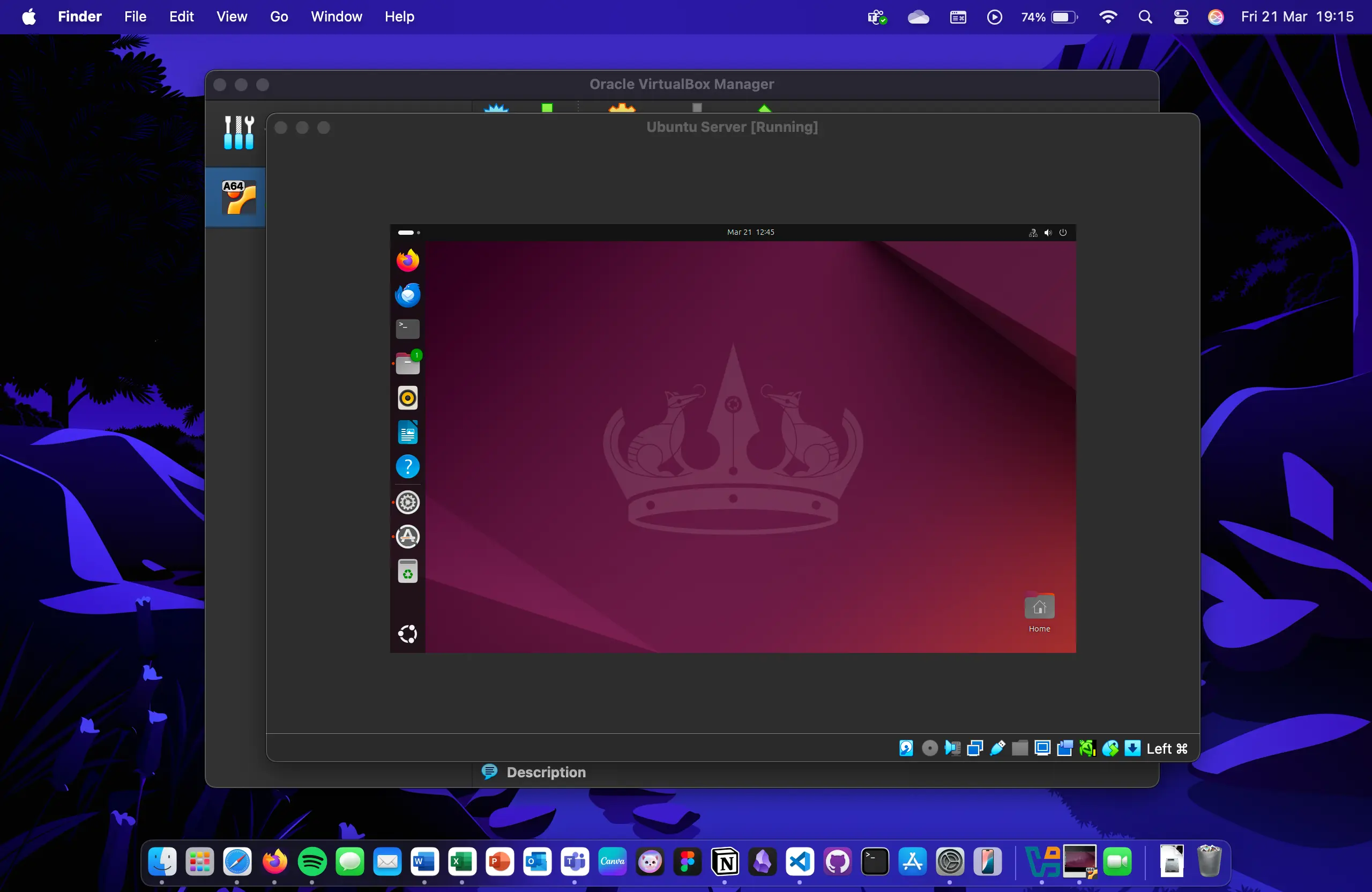Click the hard disk activity indicator in VirtualBox
Image resolution: width=1372 pixels, height=892 pixels.
(x=906, y=748)
